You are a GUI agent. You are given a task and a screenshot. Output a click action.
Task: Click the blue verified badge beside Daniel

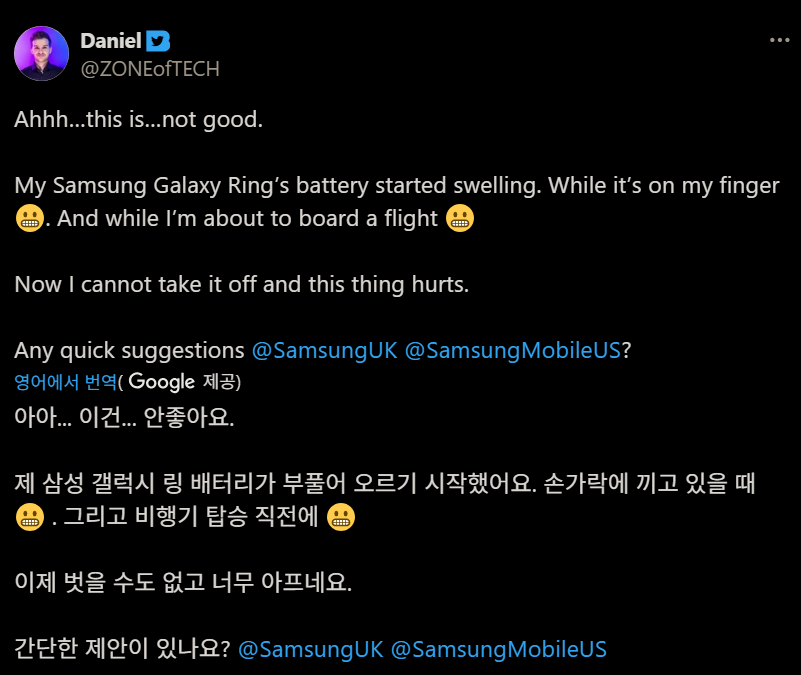[159, 41]
